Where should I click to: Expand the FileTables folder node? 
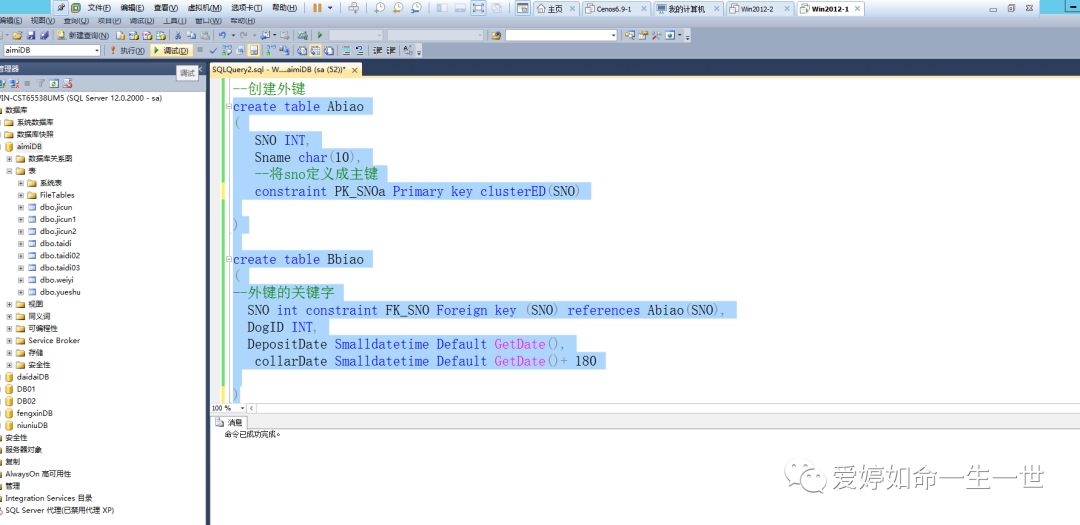click(x=21, y=195)
